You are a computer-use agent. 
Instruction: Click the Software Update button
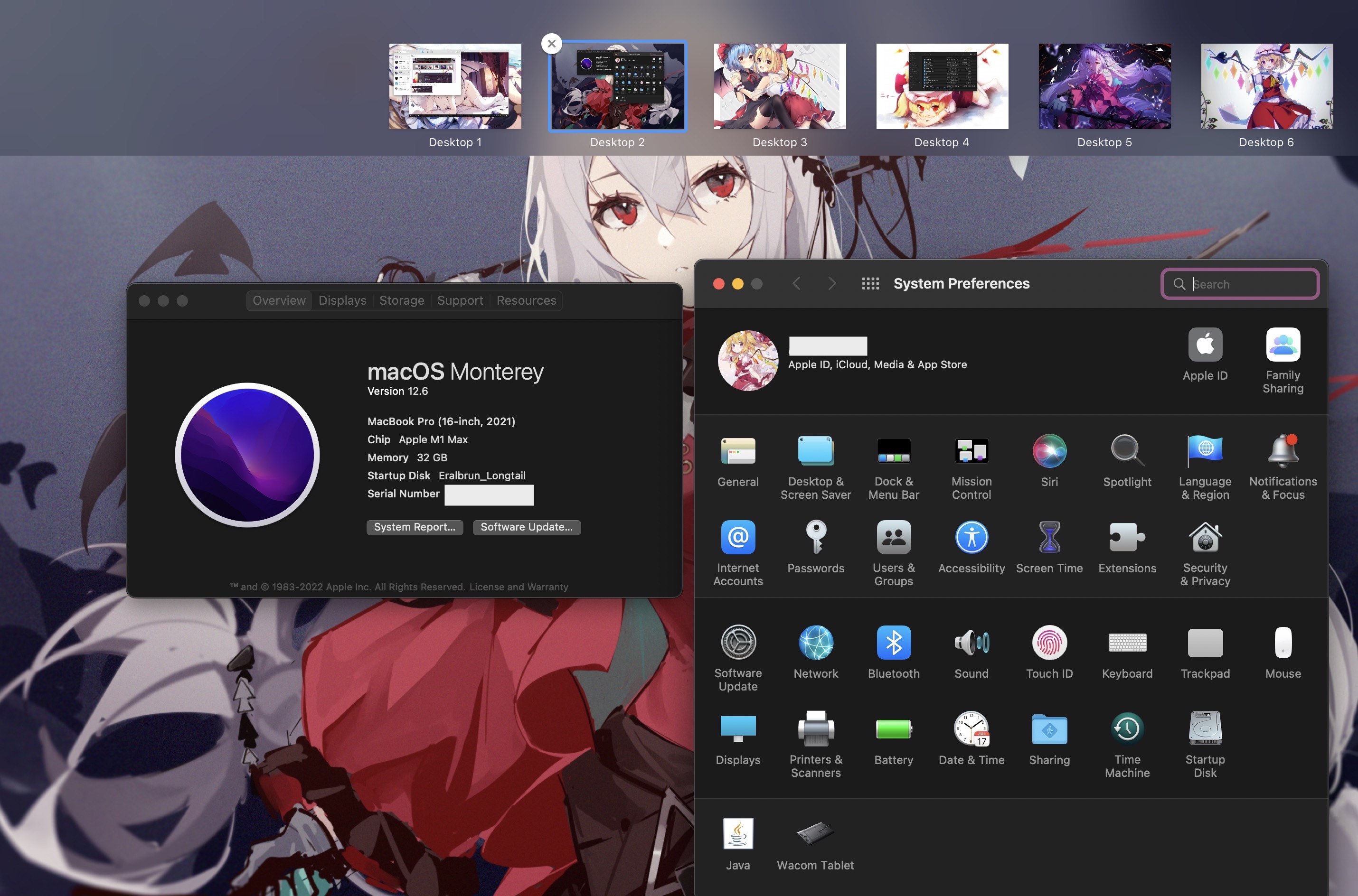(526, 527)
